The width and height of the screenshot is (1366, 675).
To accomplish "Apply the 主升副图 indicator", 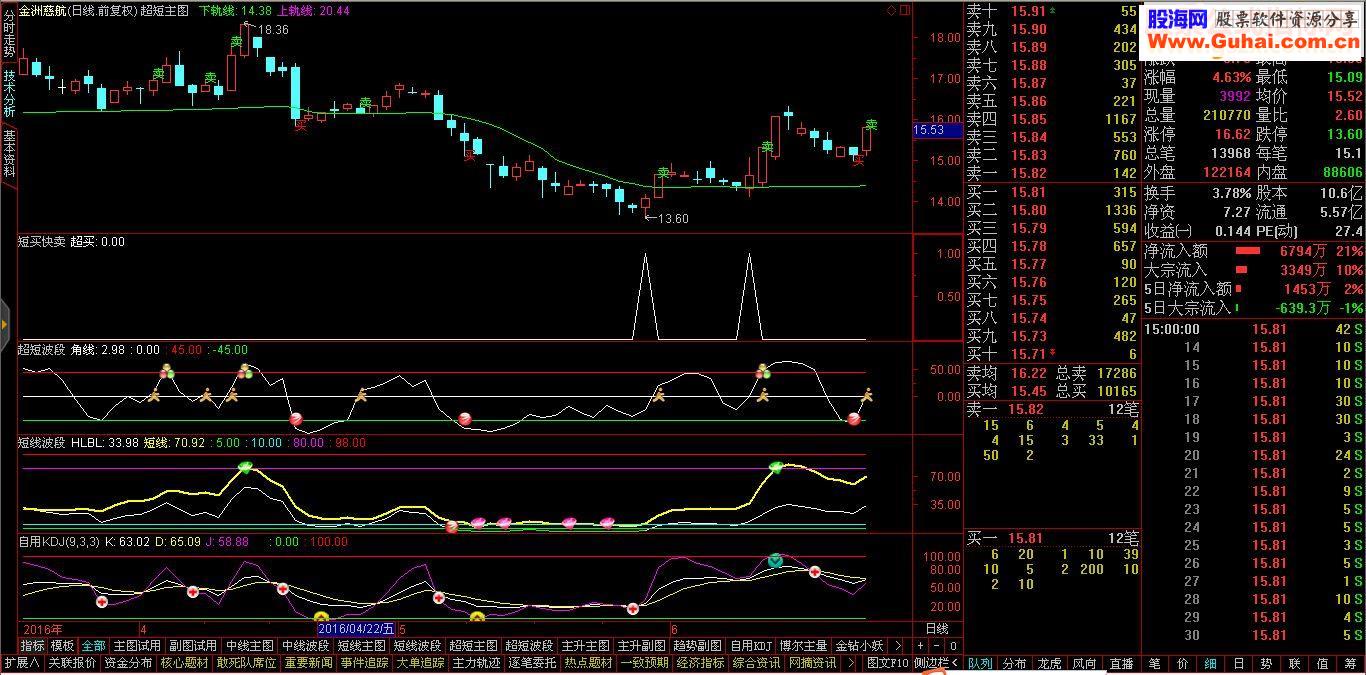I will click(x=641, y=646).
